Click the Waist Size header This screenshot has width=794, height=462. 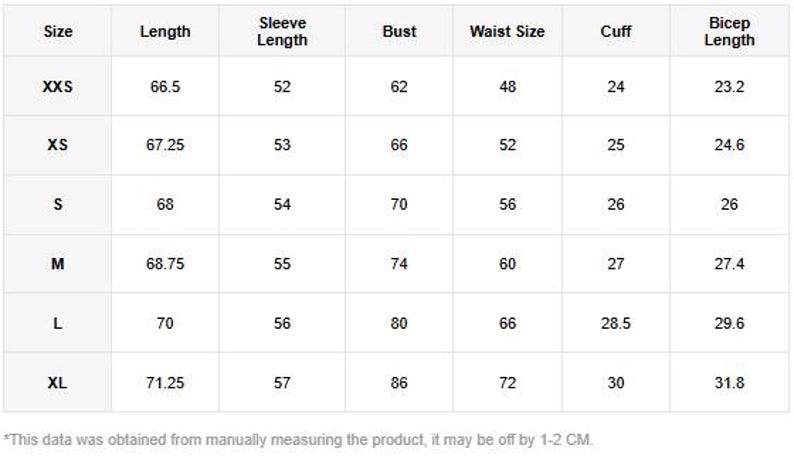pos(507,31)
